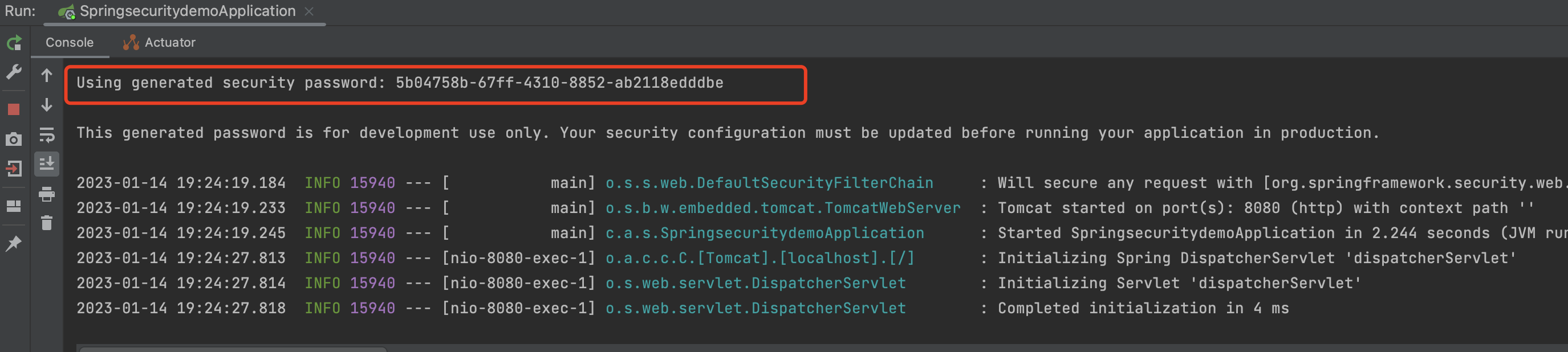Click the camera thread dump icon
Image resolution: width=1568 pixels, height=352 pixels.
(14, 139)
